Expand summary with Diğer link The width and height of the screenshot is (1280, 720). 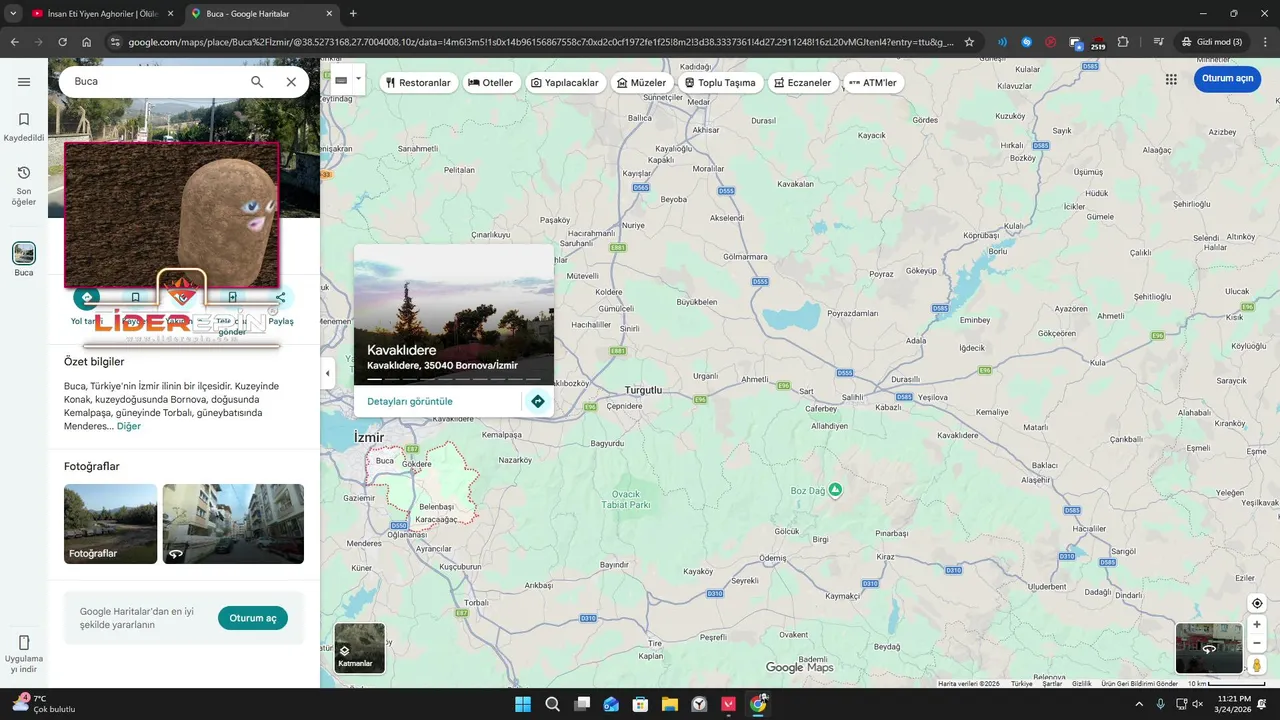[x=129, y=426]
